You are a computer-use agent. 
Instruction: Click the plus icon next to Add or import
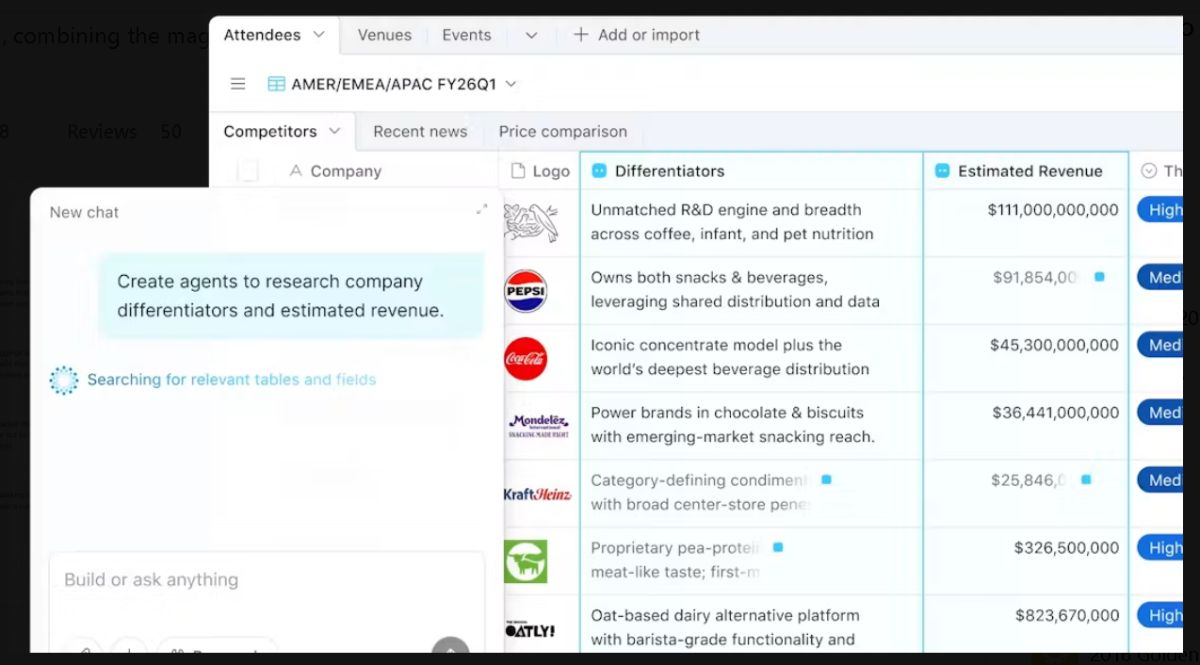point(580,35)
